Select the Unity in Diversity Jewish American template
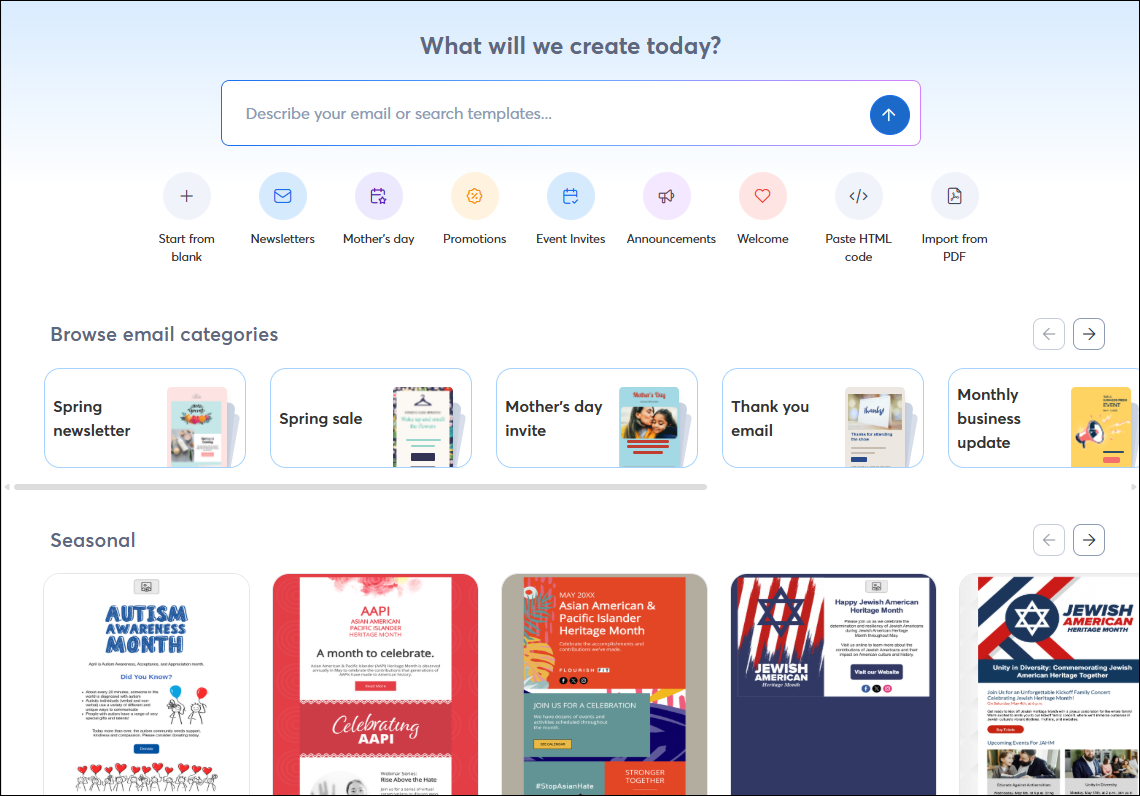1140x796 pixels. 1050,685
